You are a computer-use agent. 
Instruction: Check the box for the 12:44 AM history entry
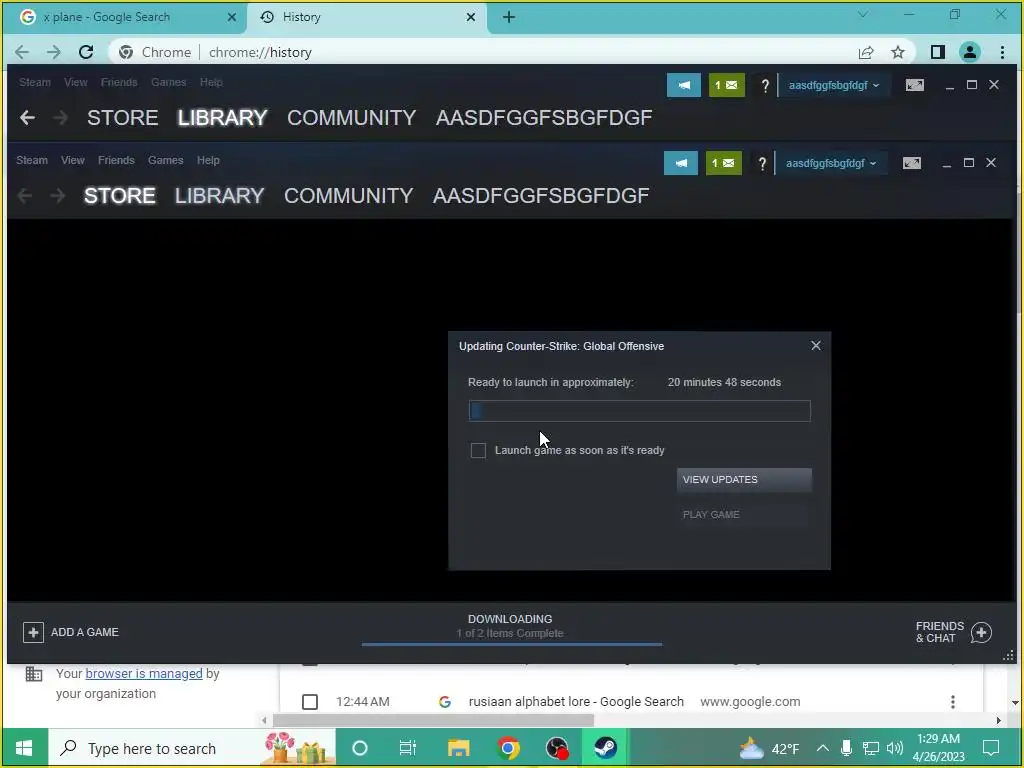coord(310,701)
